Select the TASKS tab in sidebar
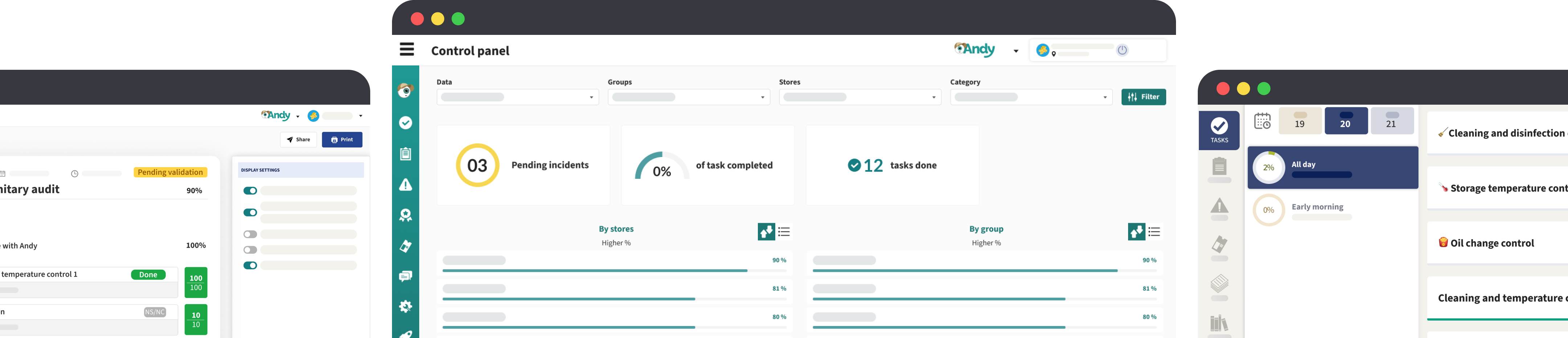1568x338 pixels. [1218, 130]
